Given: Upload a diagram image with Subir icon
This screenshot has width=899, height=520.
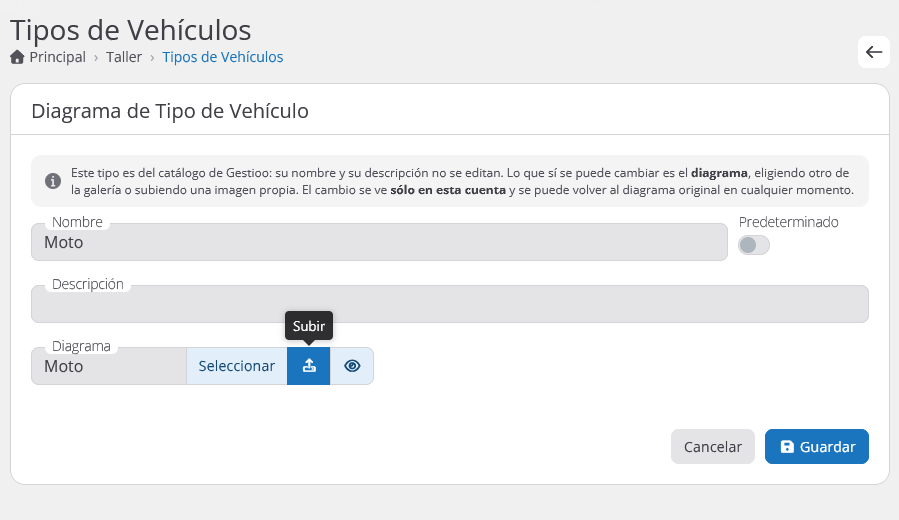Looking at the screenshot, I should tap(308, 366).
